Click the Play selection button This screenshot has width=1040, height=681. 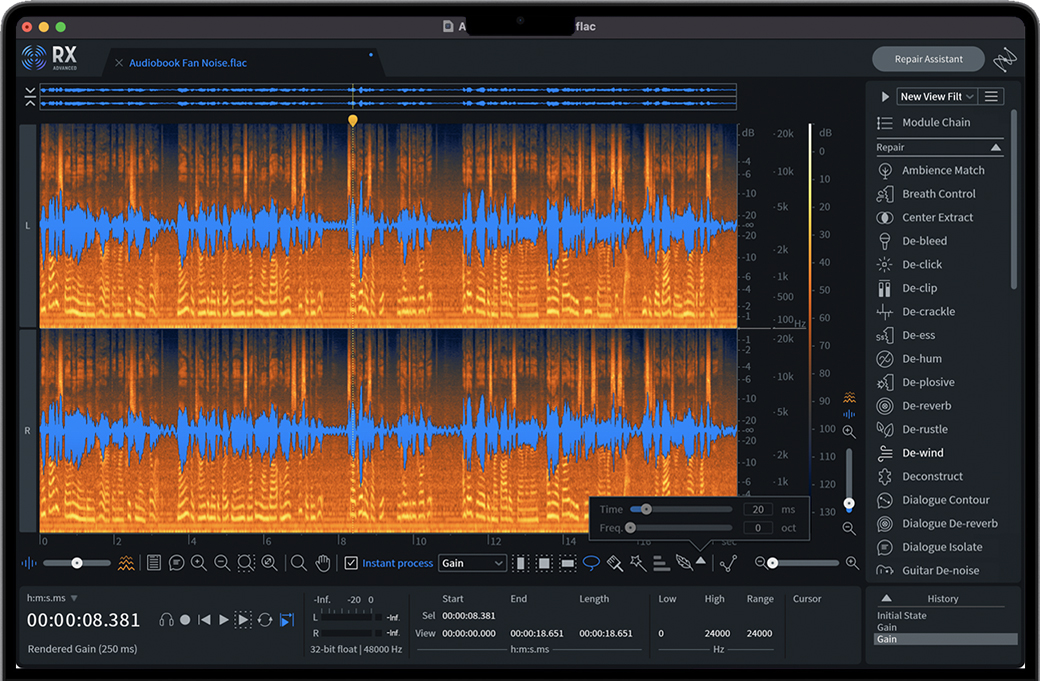tap(243, 620)
